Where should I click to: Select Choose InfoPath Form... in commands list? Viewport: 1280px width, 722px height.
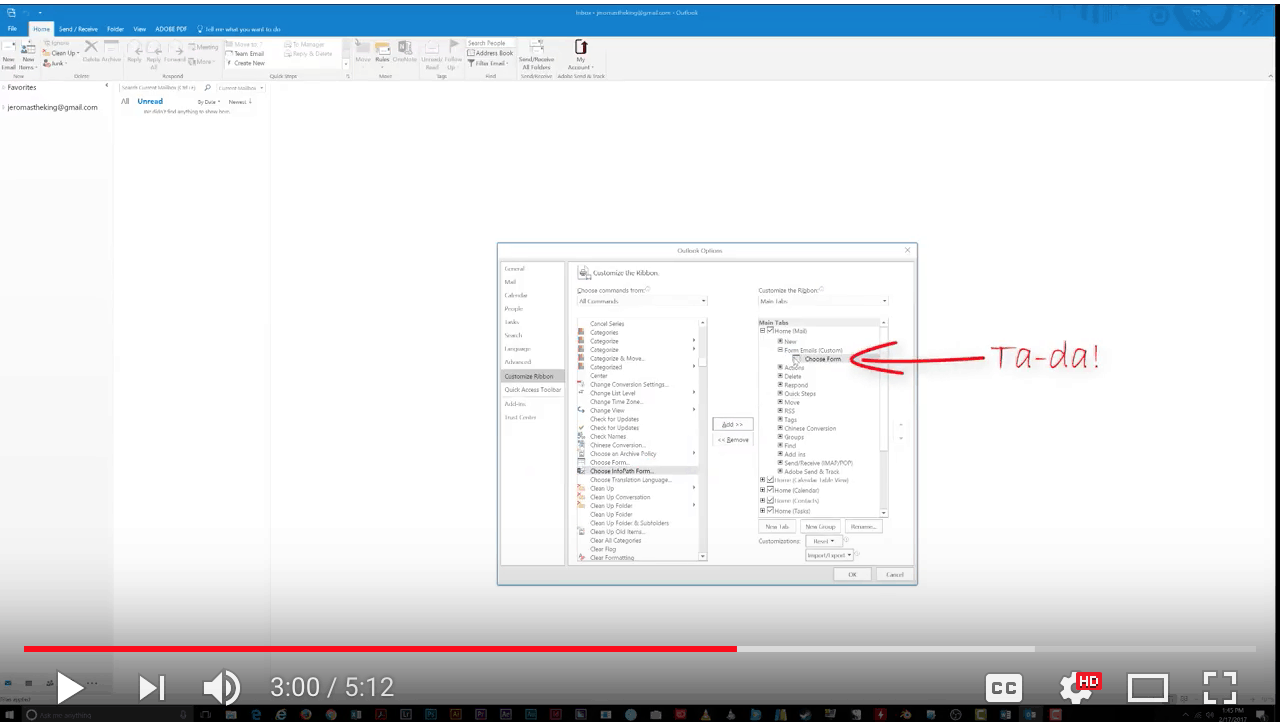621,471
